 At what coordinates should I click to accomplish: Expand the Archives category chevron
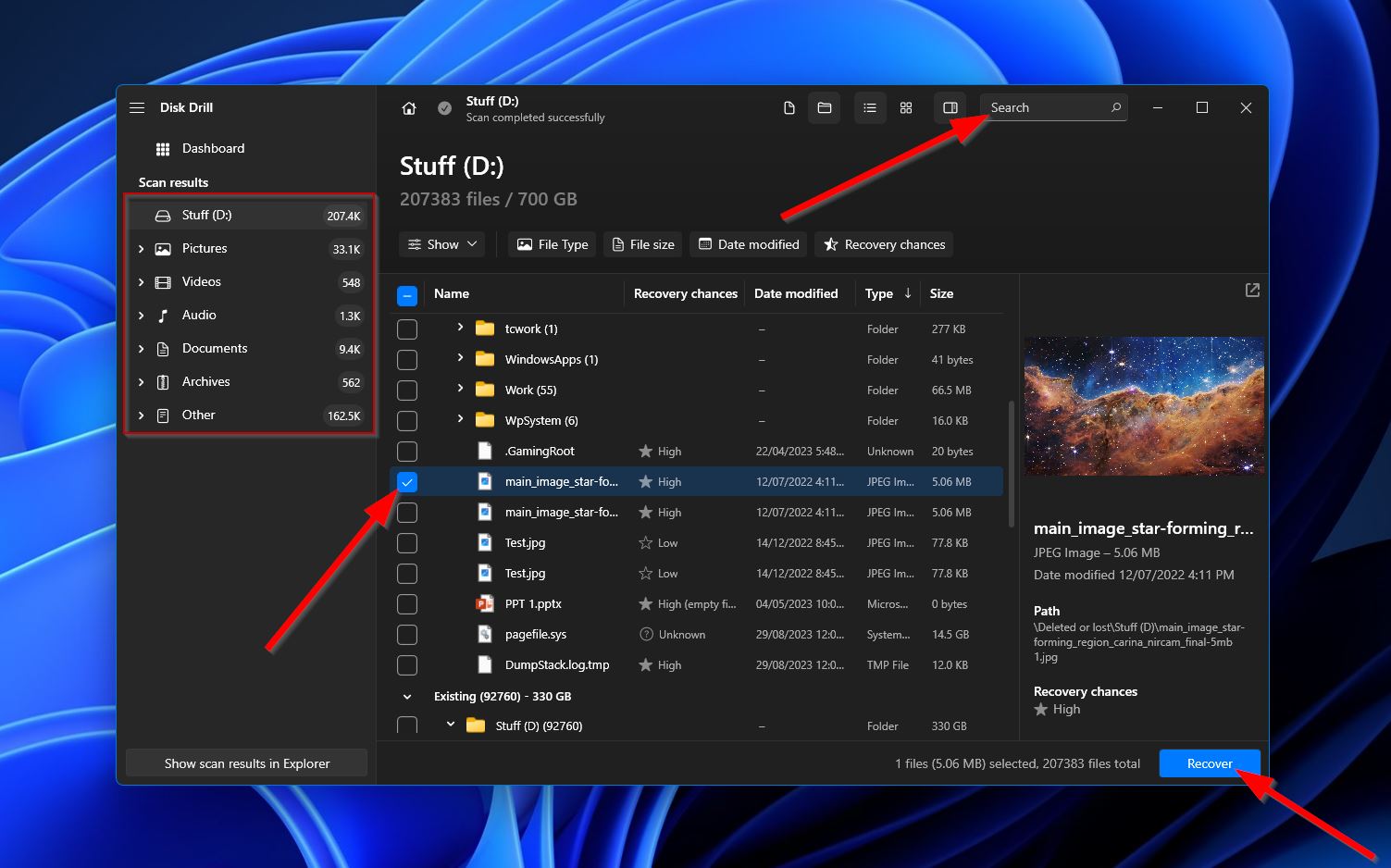pos(141,382)
